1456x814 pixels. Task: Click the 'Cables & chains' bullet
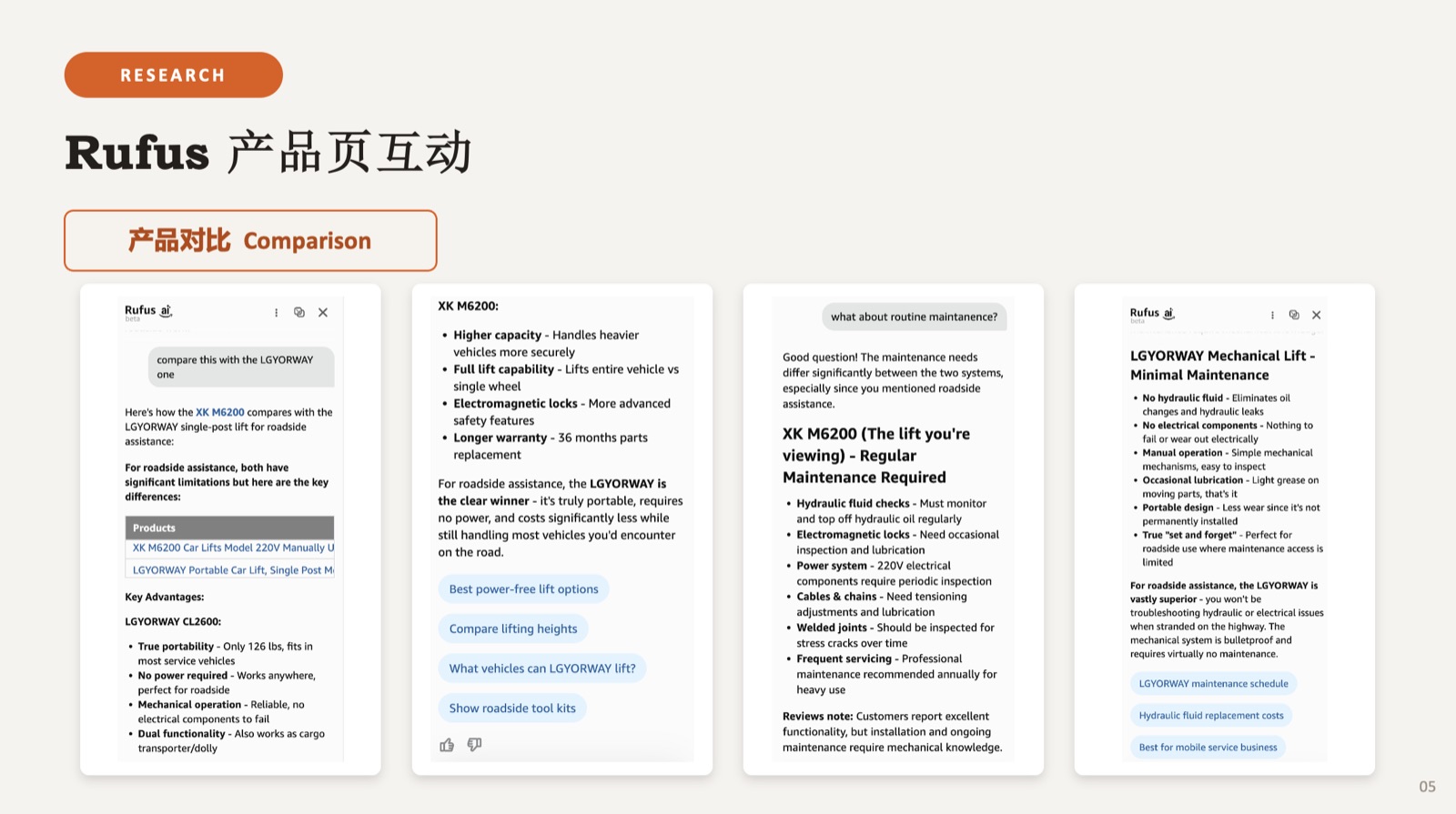[x=877, y=605]
